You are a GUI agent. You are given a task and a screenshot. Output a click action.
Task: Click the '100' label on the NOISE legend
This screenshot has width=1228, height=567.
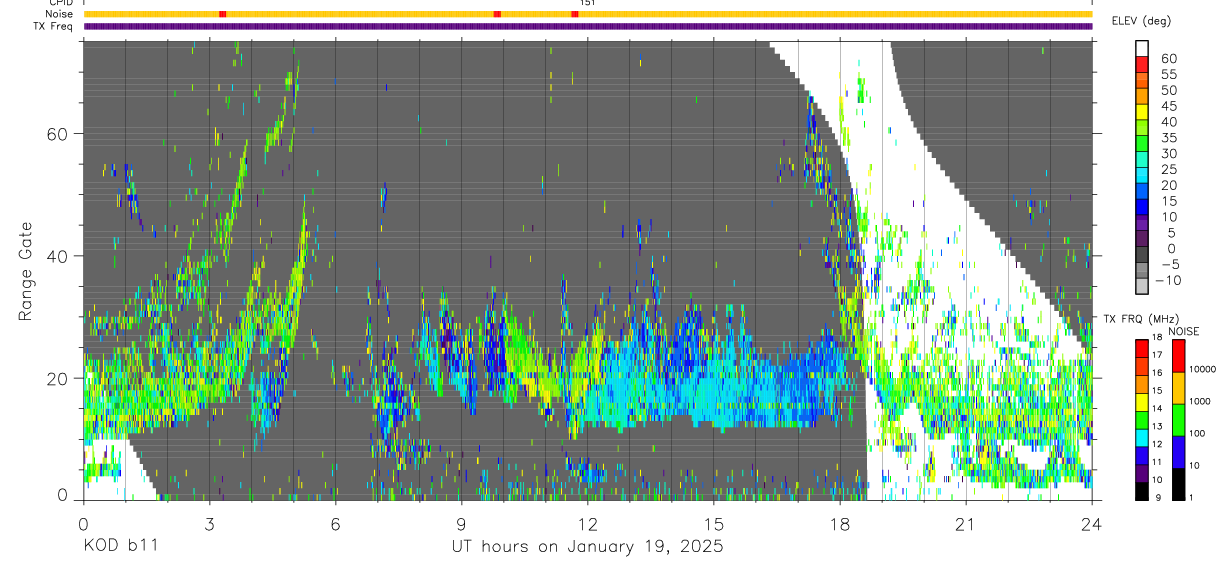pyautogui.click(x=1198, y=434)
